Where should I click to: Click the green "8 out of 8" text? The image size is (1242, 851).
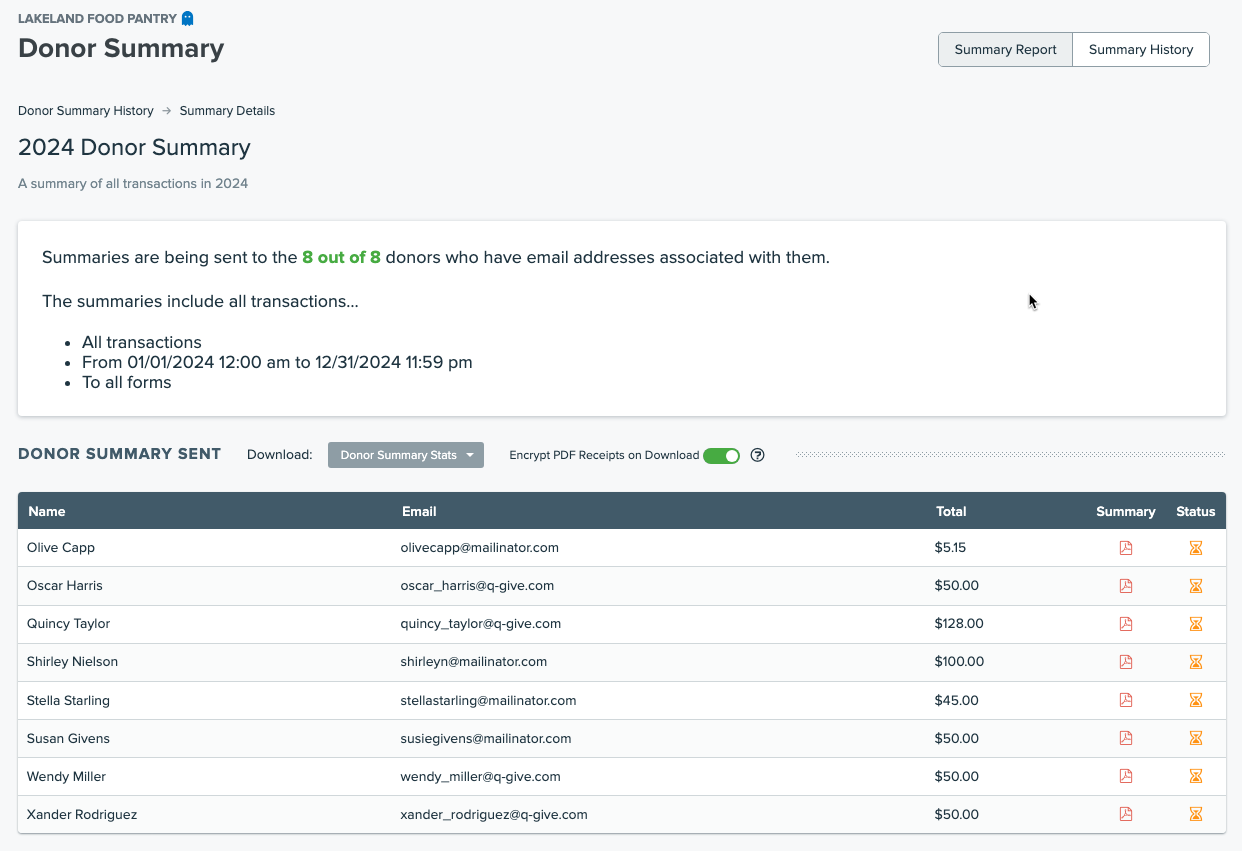pos(341,257)
